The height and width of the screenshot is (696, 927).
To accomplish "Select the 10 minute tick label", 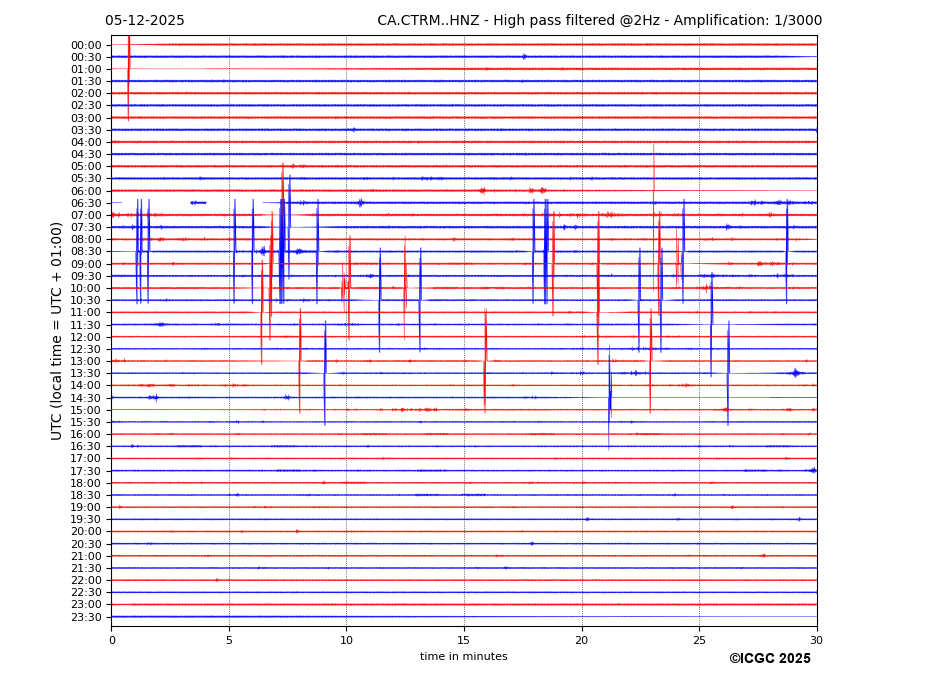I will click(x=347, y=639).
